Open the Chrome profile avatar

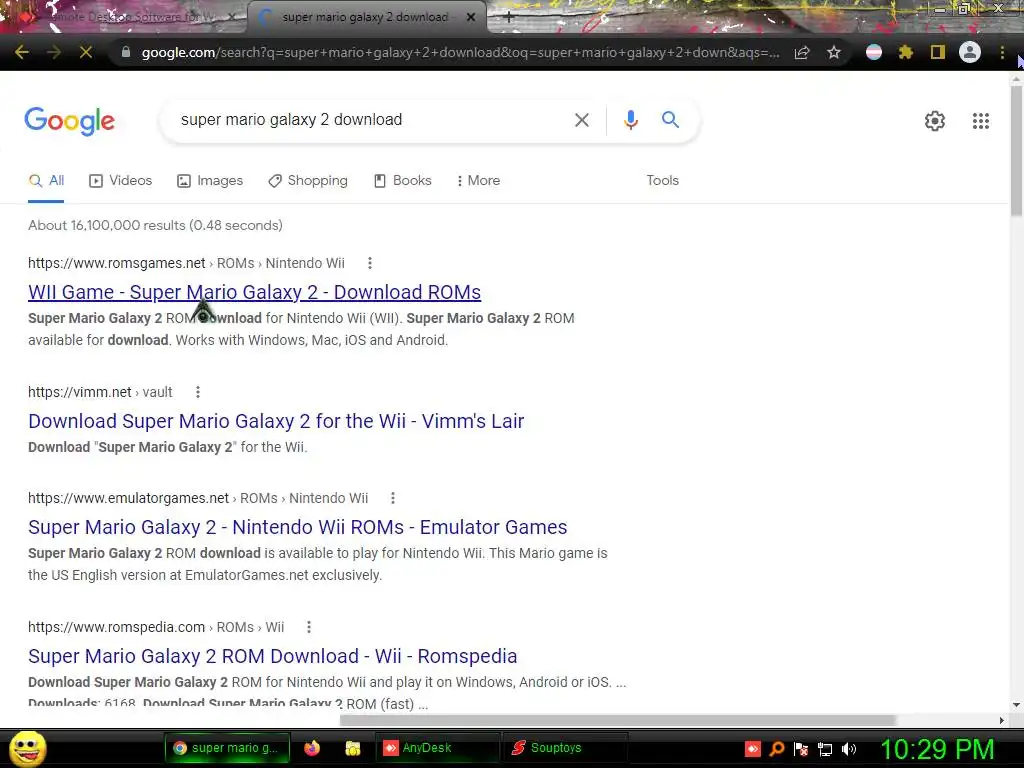tap(970, 52)
